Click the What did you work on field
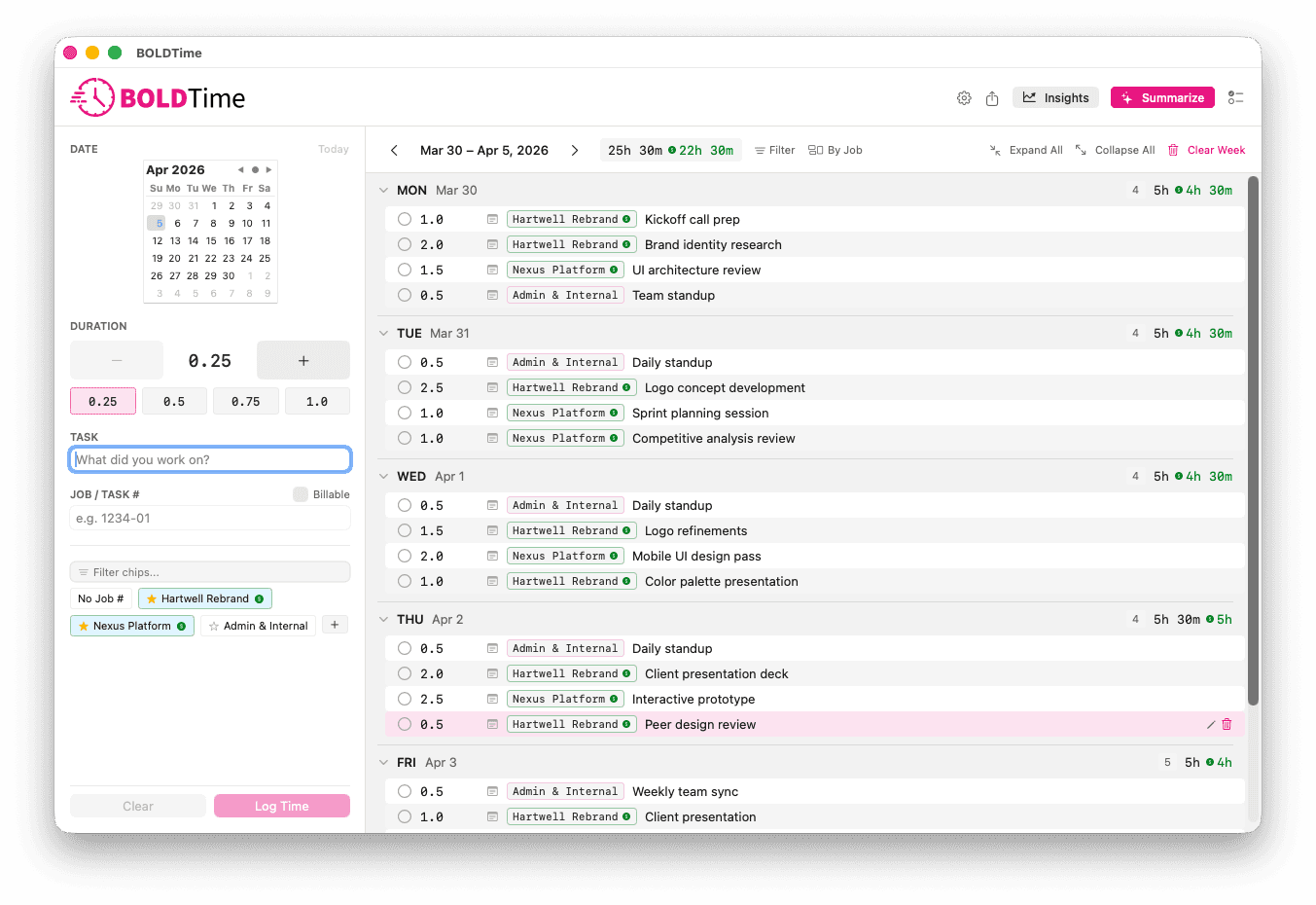This screenshot has height=905, width=1316. (210, 458)
